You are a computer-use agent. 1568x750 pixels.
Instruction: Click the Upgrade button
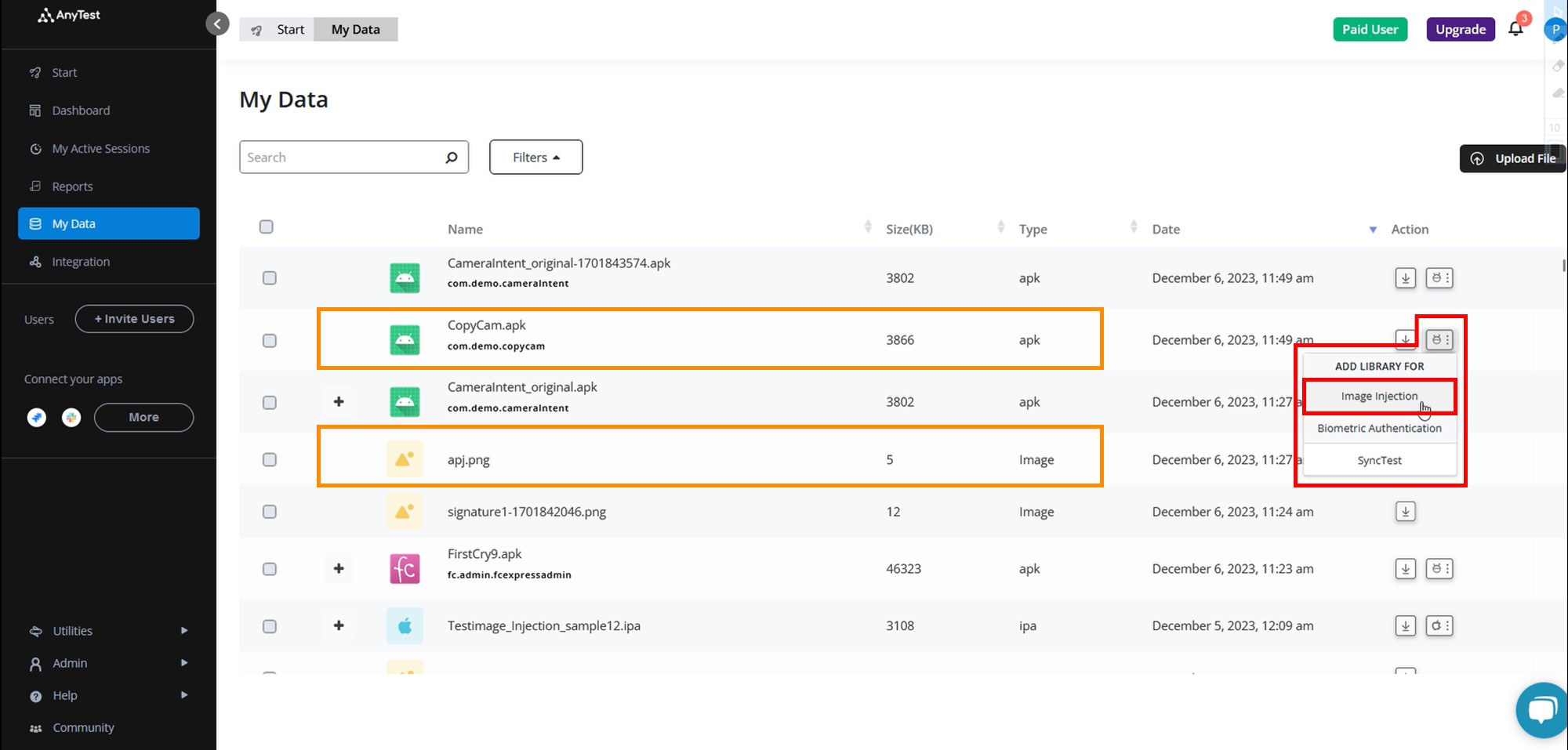tap(1461, 30)
